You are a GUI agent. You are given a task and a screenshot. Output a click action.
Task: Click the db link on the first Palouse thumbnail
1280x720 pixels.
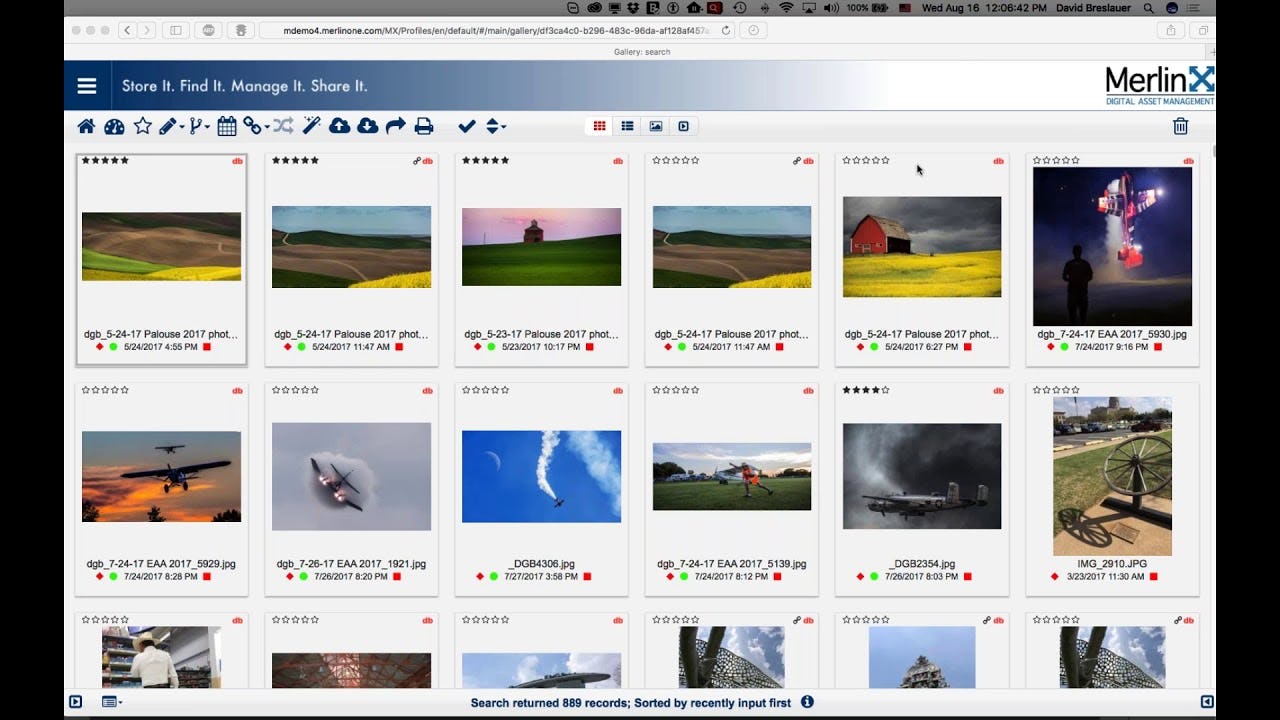click(x=238, y=160)
